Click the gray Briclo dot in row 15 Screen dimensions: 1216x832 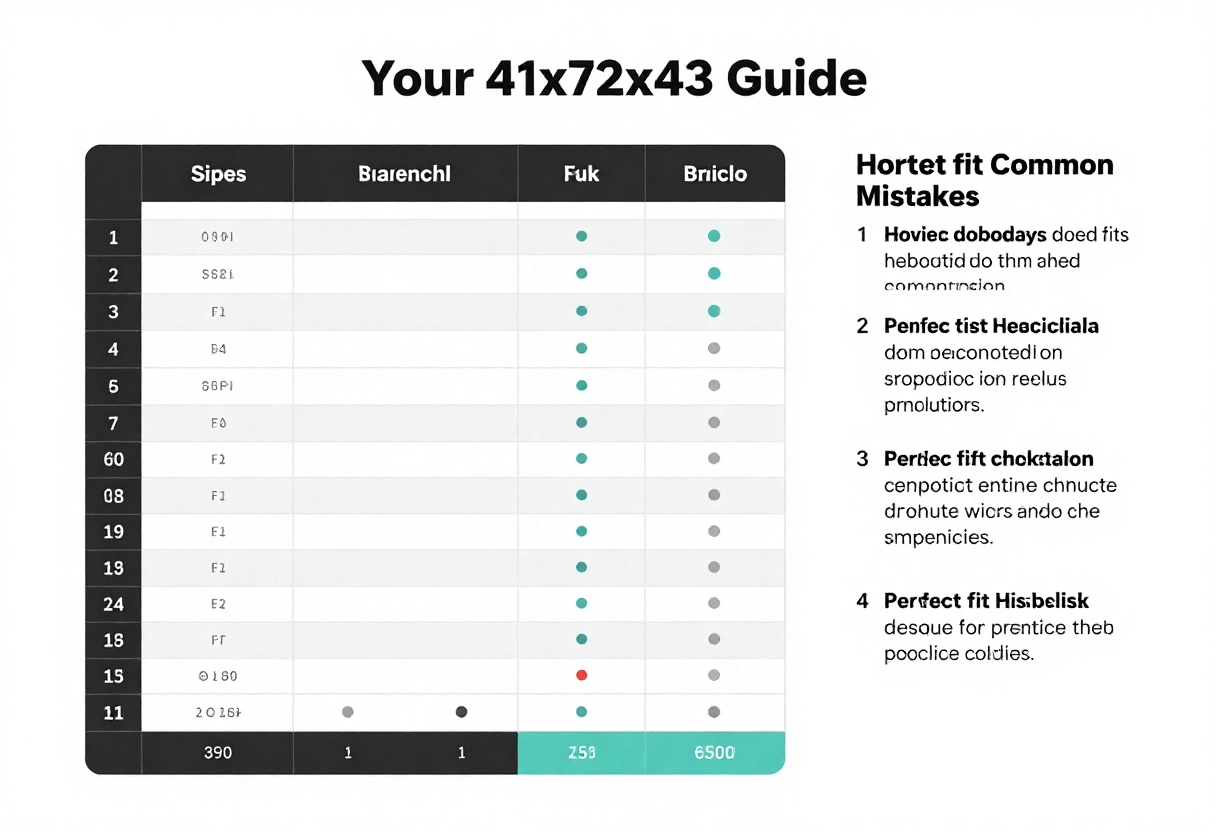713,676
